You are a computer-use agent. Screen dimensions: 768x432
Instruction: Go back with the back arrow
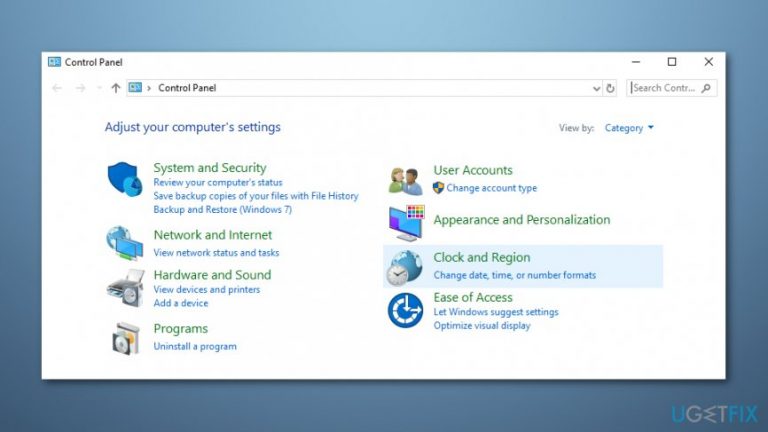[x=57, y=88]
